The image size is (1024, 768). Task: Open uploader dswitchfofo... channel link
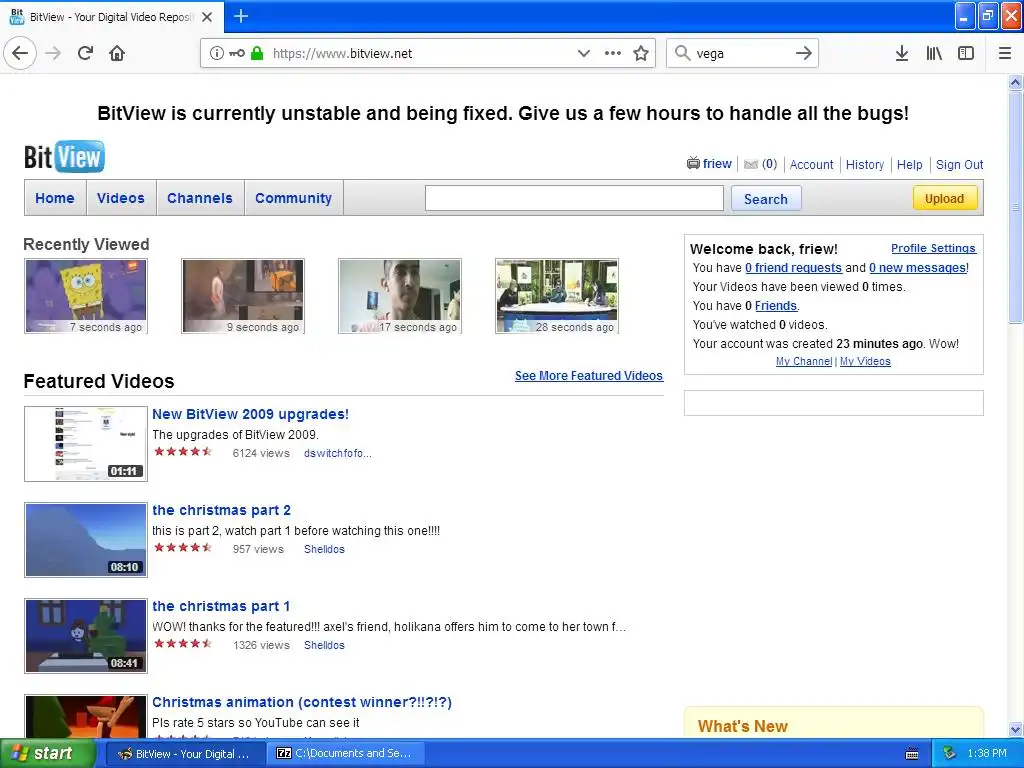pyautogui.click(x=338, y=453)
